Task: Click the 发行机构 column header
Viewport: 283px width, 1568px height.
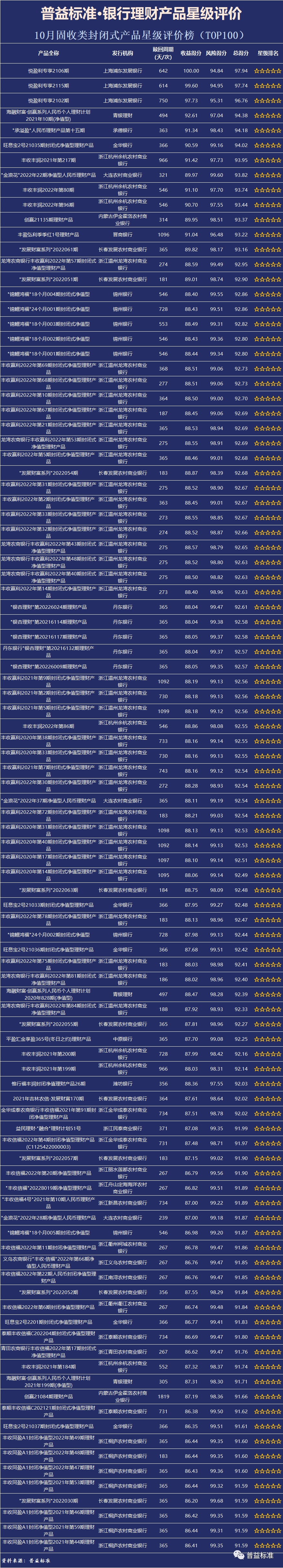Action: coord(122,53)
